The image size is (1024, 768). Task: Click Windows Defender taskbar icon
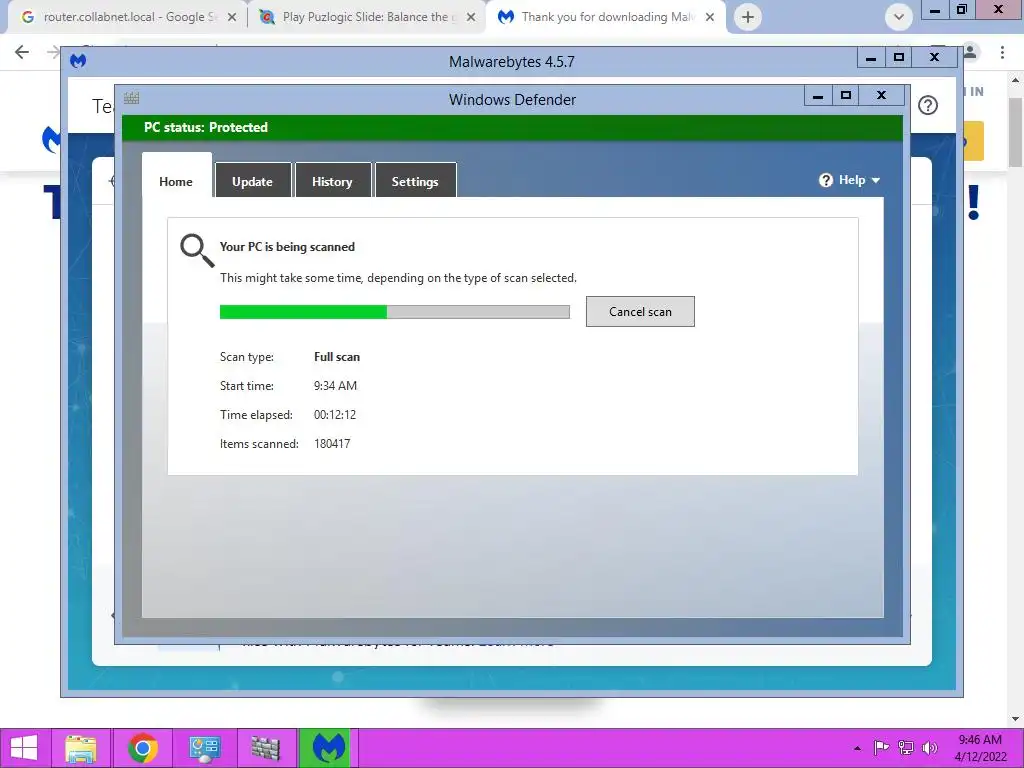[x=266, y=748]
